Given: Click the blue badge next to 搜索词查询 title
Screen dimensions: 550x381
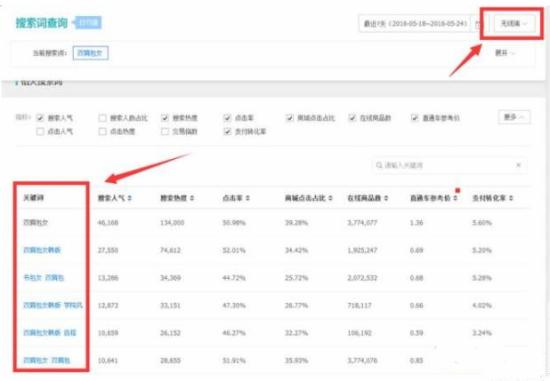Looking at the screenshot, I should pyautogui.click(x=88, y=23).
